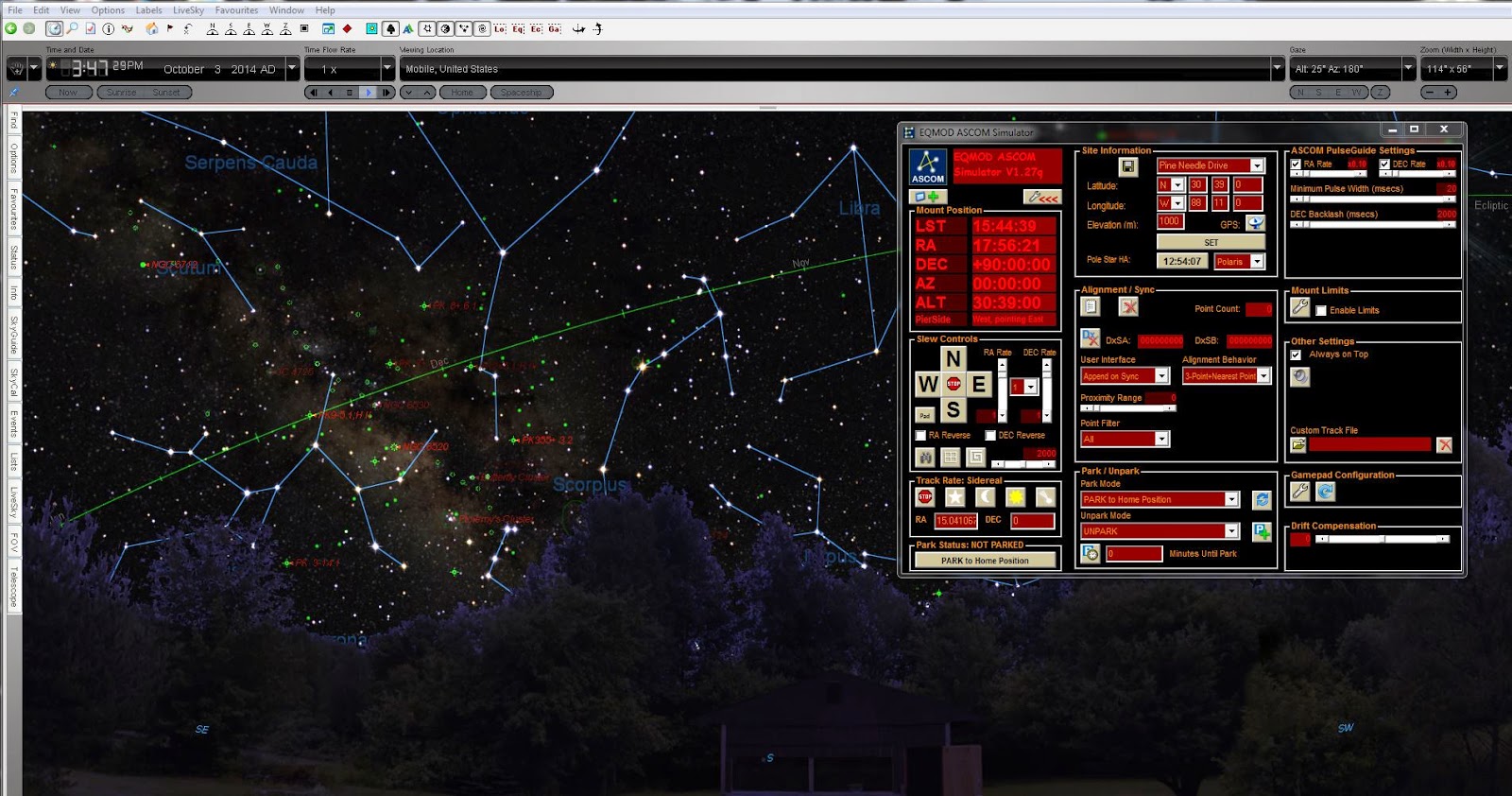Open Gamepad Configuration wrench settings
The width and height of the screenshot is (1512, 796).
point(1300,492)
